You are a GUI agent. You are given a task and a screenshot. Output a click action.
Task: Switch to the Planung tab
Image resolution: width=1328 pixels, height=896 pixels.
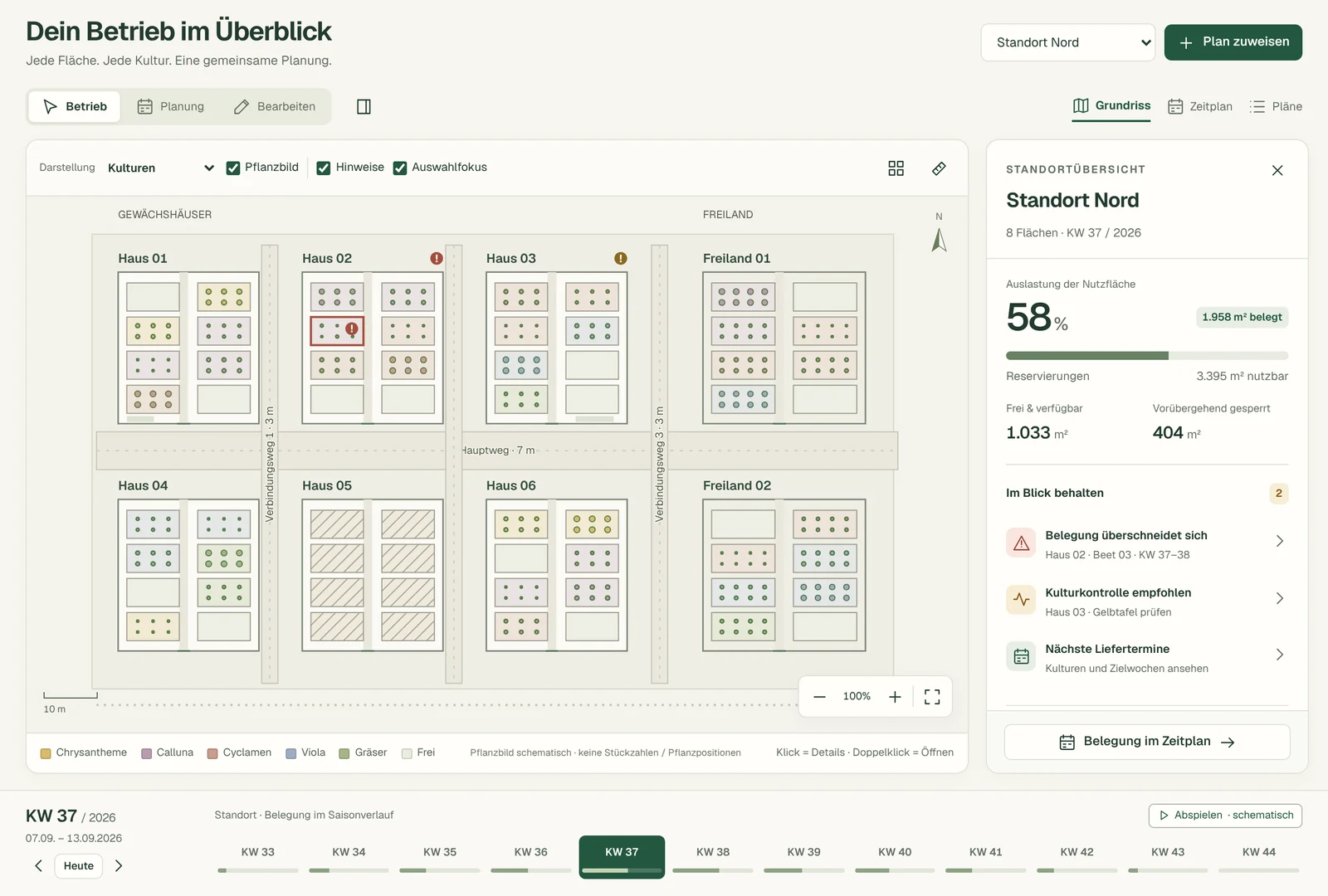171,106
